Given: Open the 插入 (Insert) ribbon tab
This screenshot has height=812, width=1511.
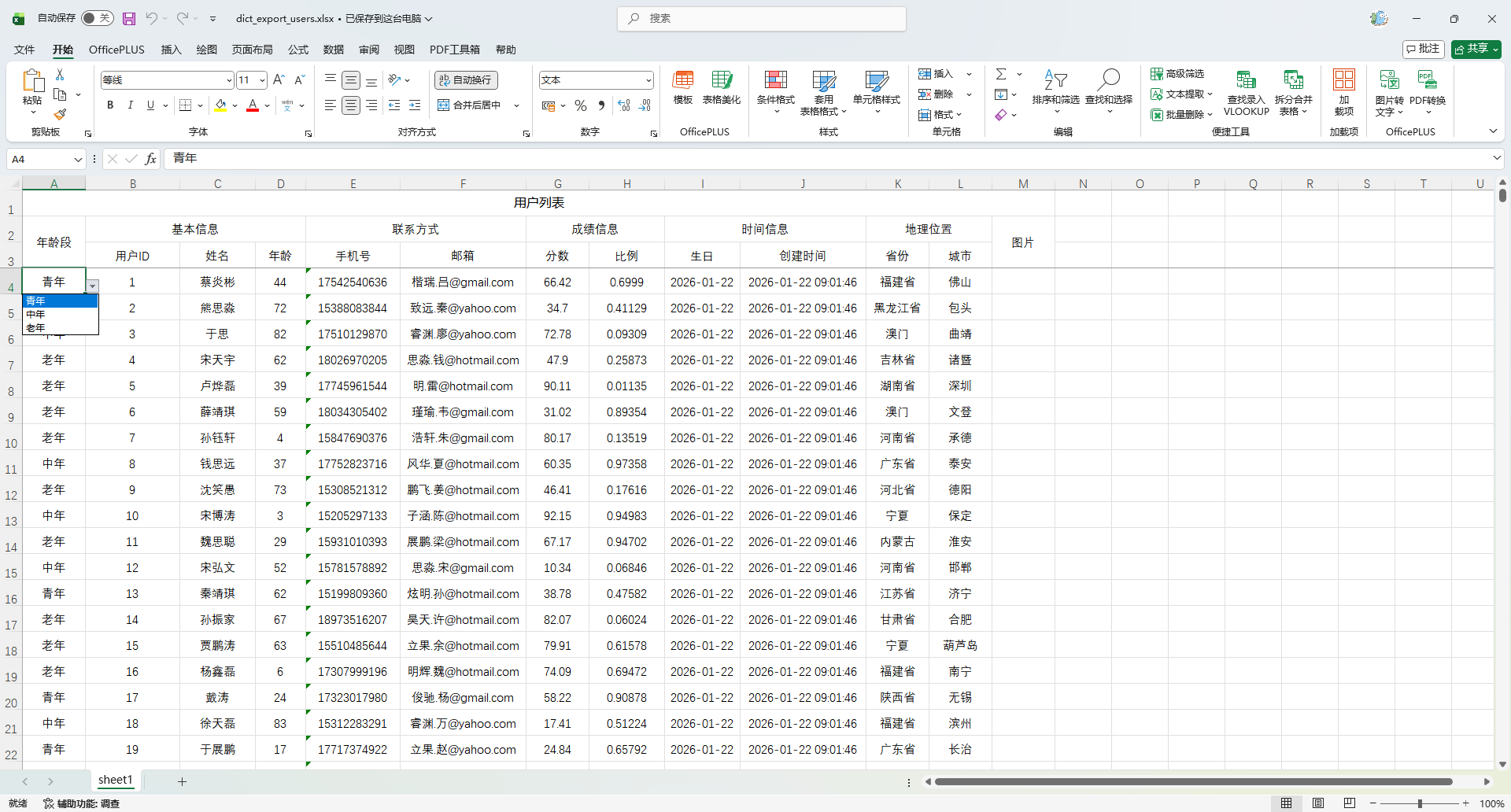Looking at the screenshot, I should [171, 50].
